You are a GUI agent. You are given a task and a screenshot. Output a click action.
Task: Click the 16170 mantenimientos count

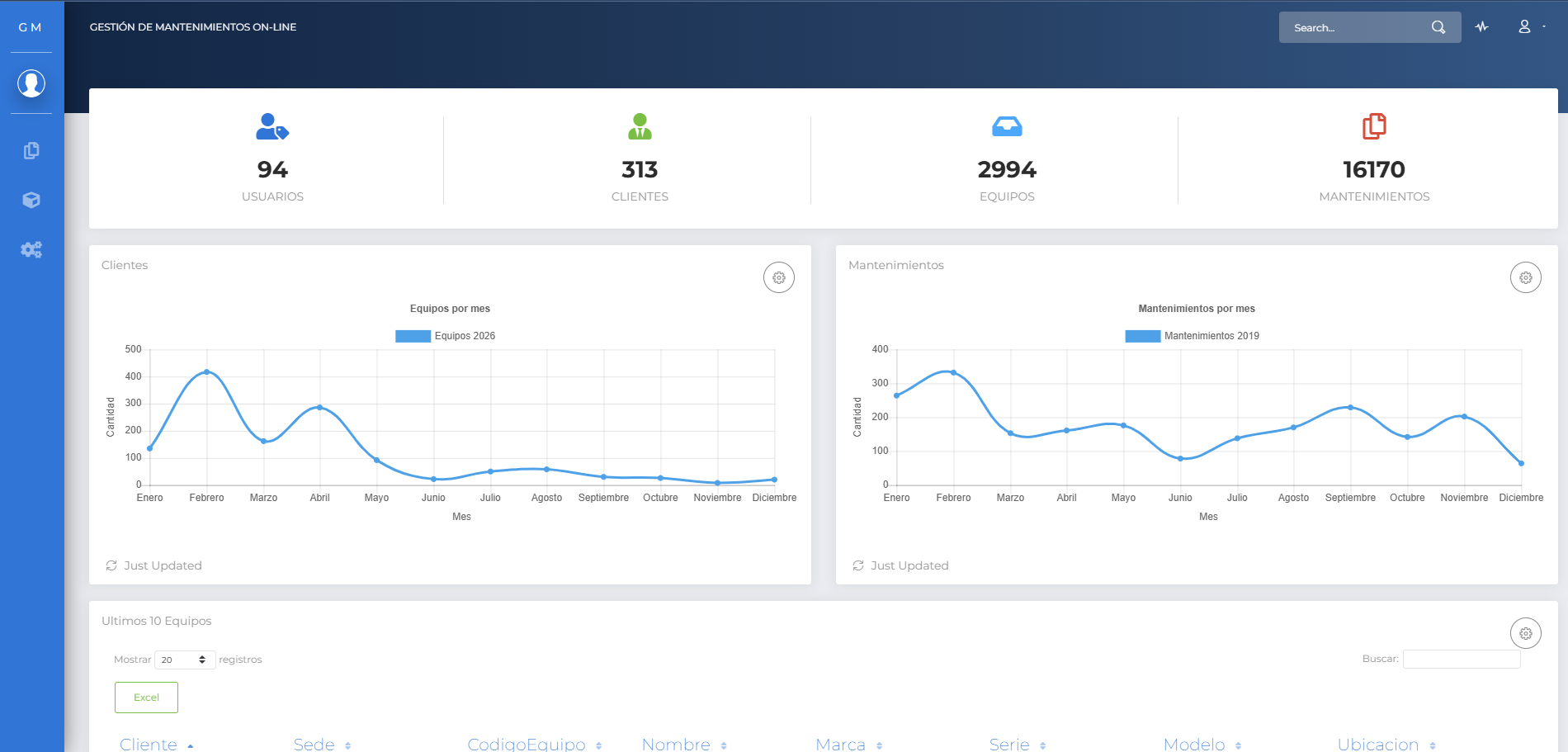1374,169
